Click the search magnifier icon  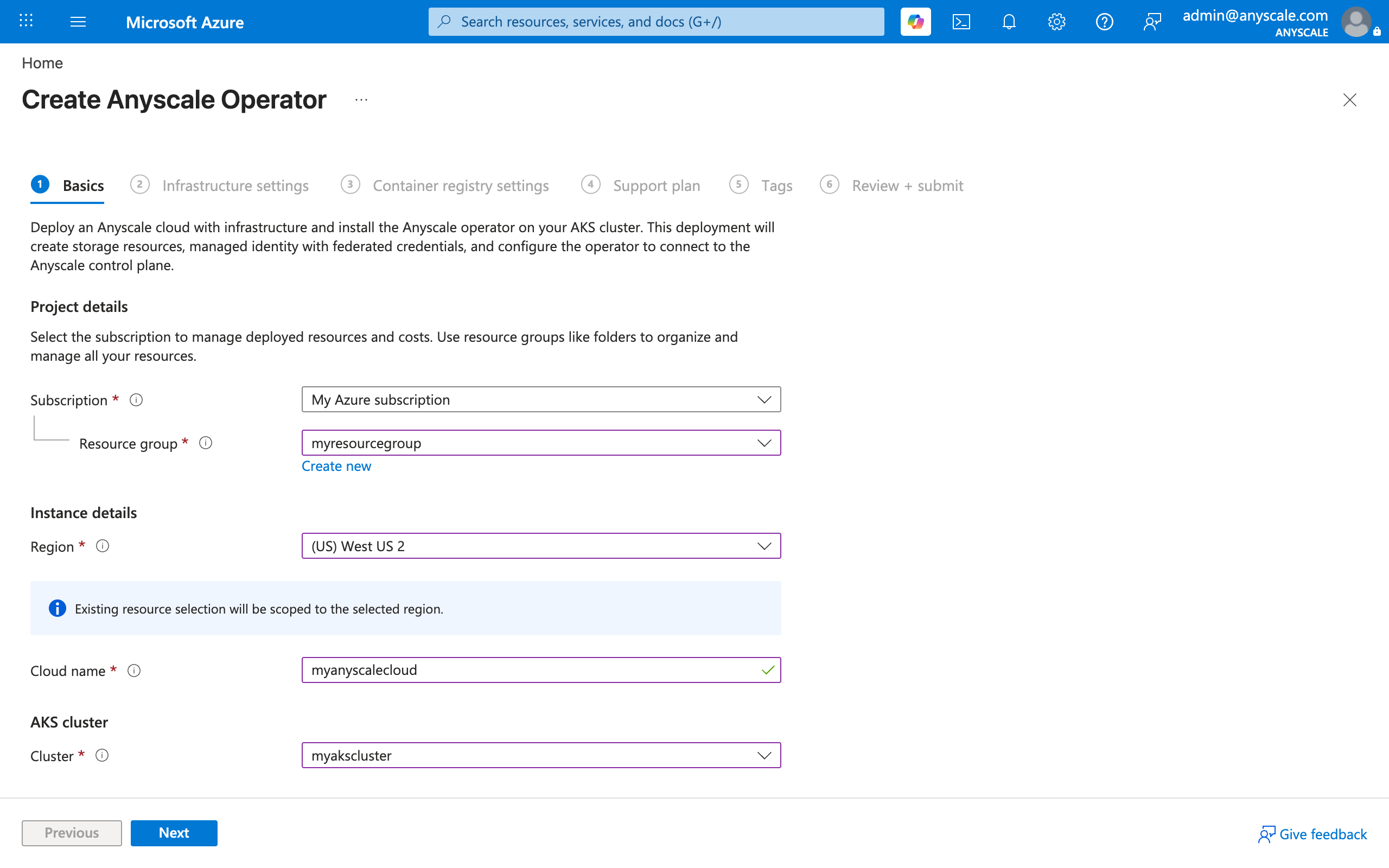point(444,22)
